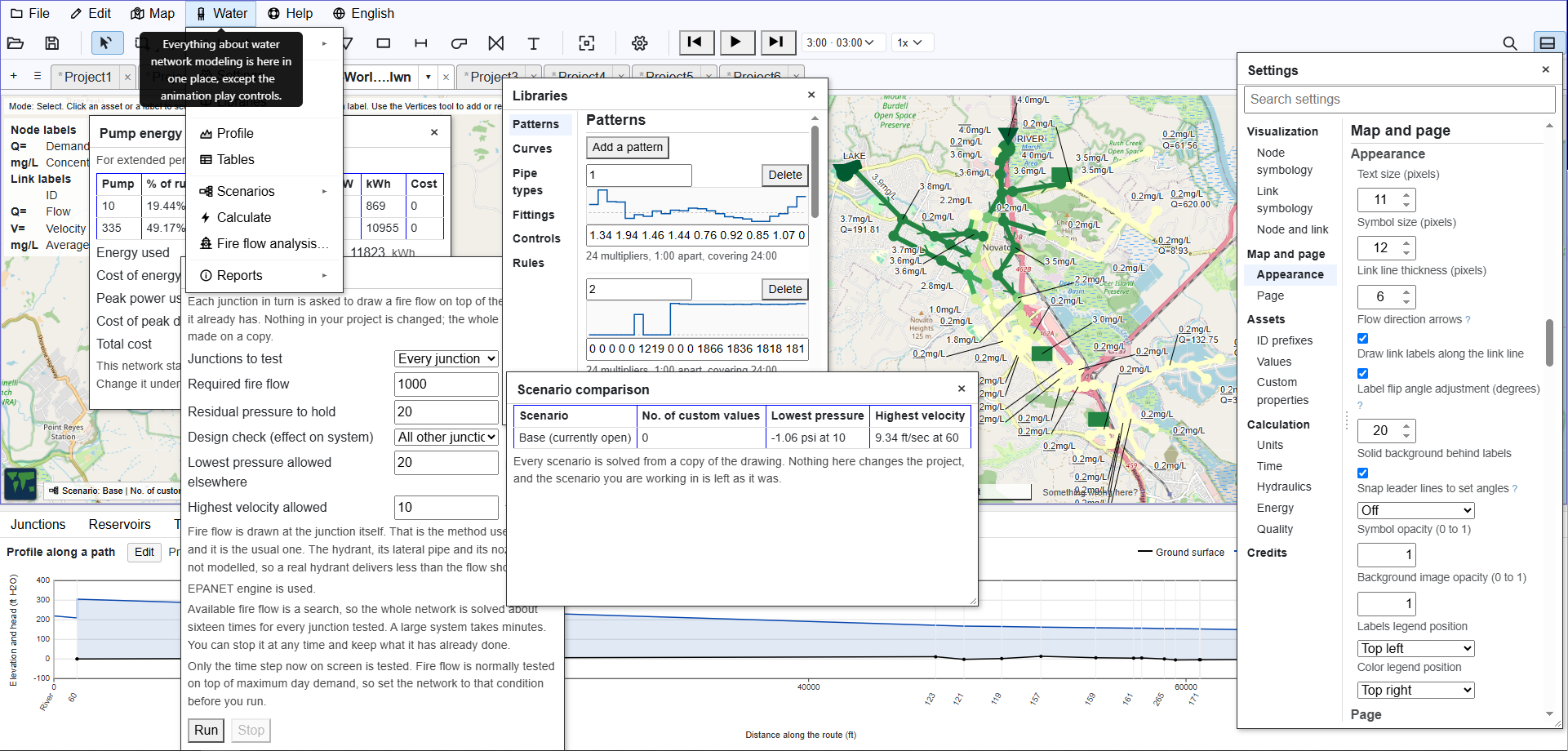The width and height of the screenshot is (1568, 751).
Task: Open the File menu
Action: click(x=29, y=13)
